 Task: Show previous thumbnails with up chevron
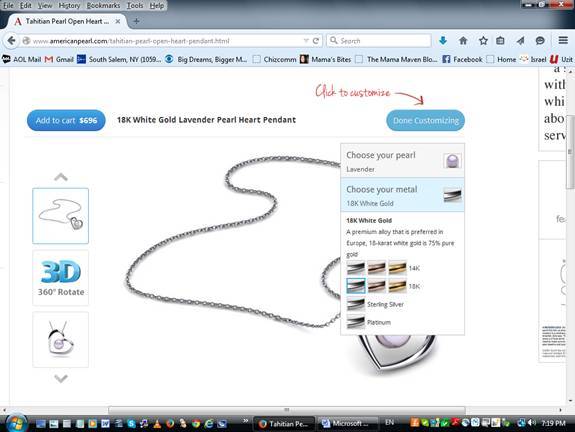click(x=61, y=177)
